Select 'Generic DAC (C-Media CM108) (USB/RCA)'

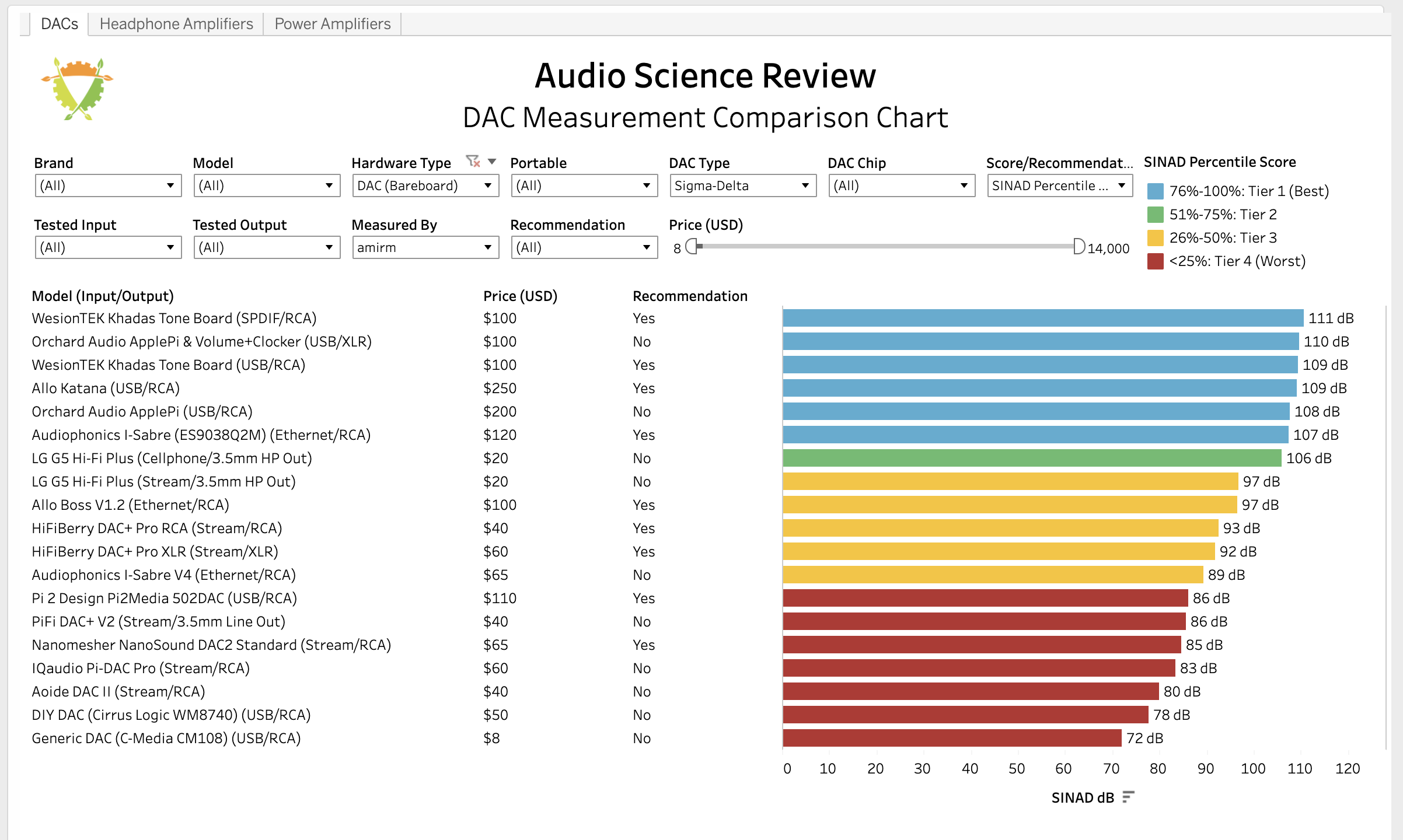(166, 738)
